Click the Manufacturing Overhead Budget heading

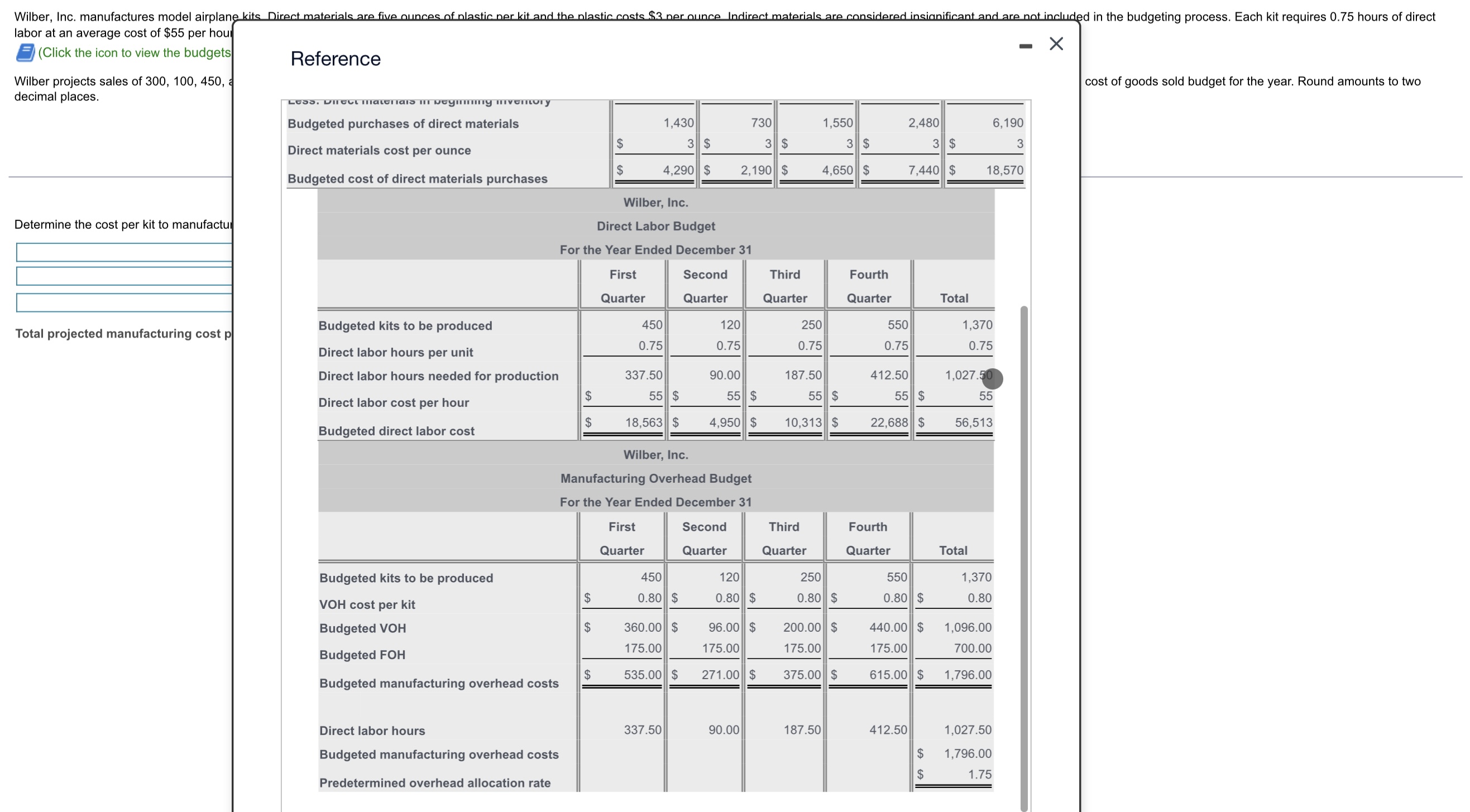tap(655, 478)
